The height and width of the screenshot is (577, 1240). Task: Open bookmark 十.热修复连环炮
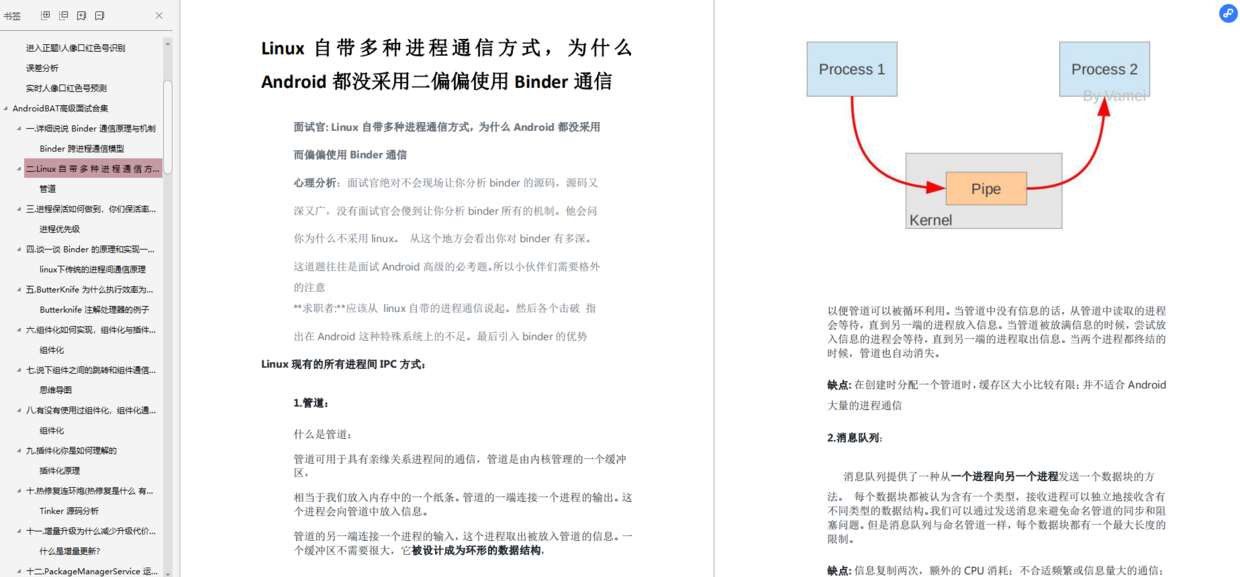[91, 491]
